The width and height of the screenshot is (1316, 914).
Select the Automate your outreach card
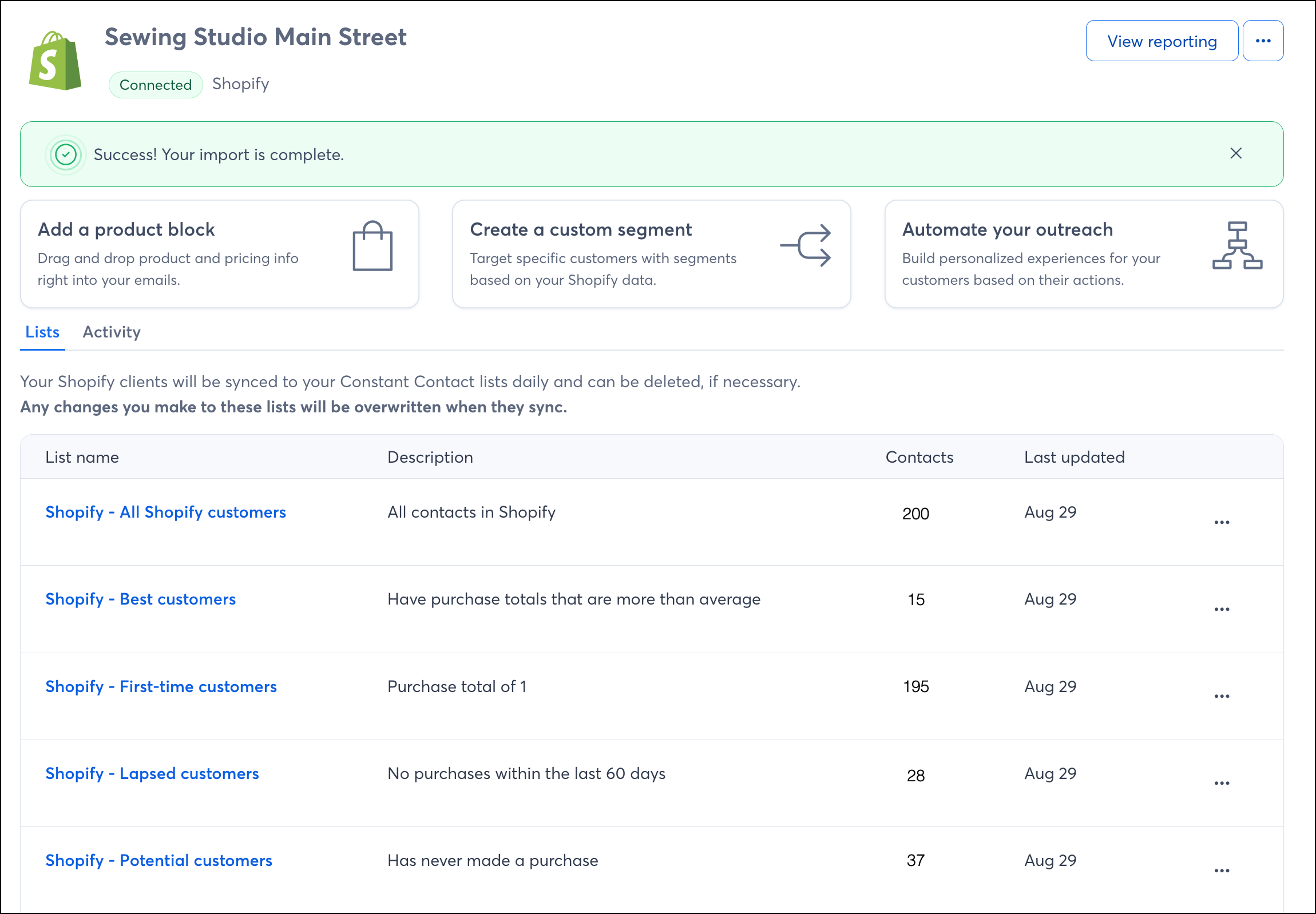pyautogui.click(x=1083, y=254)
